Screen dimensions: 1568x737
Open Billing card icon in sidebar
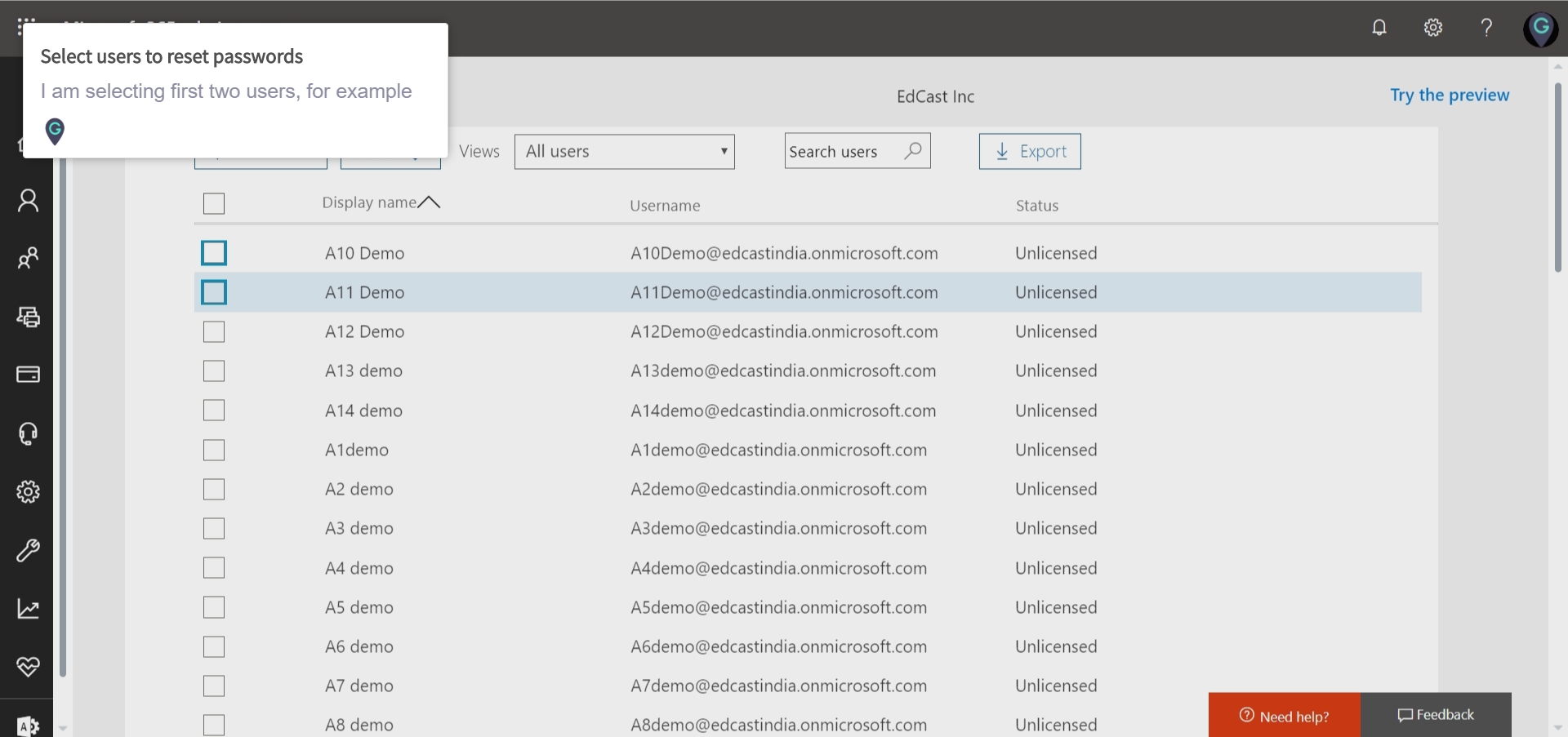click(x=28, y=375)
